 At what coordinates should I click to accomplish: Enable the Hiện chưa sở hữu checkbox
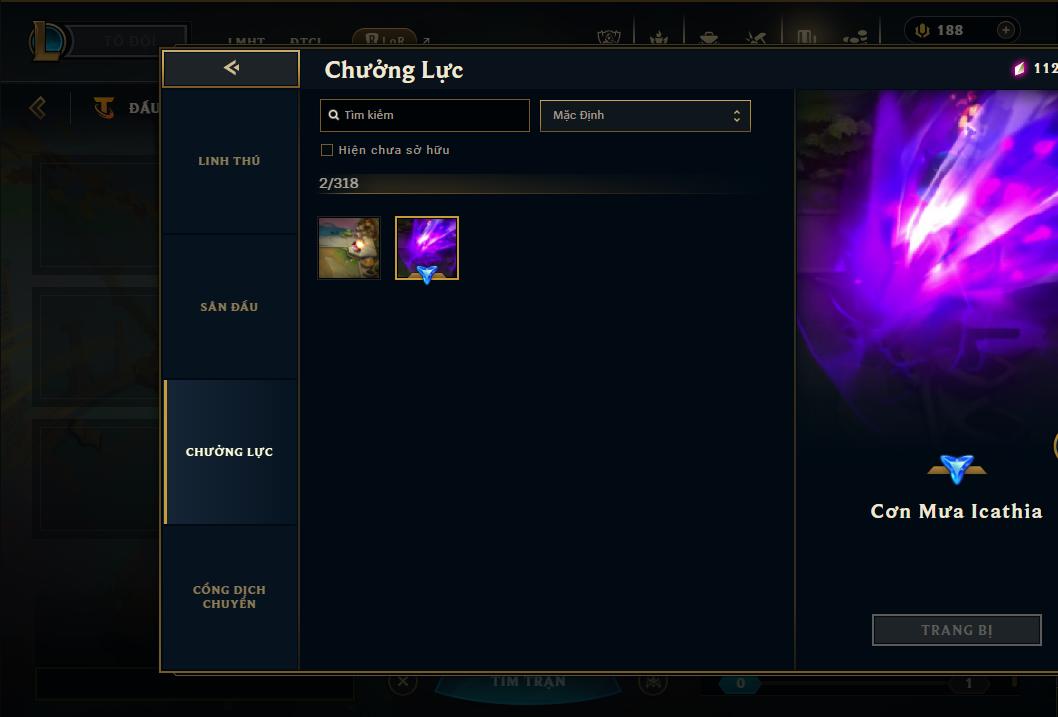(327, 150)
